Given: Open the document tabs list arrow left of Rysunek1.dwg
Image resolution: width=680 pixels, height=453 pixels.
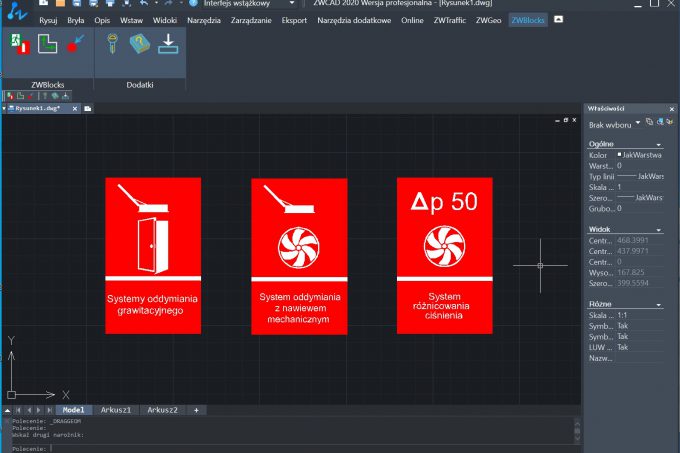Looking at the screenshot, I should (x=4, y=108).
